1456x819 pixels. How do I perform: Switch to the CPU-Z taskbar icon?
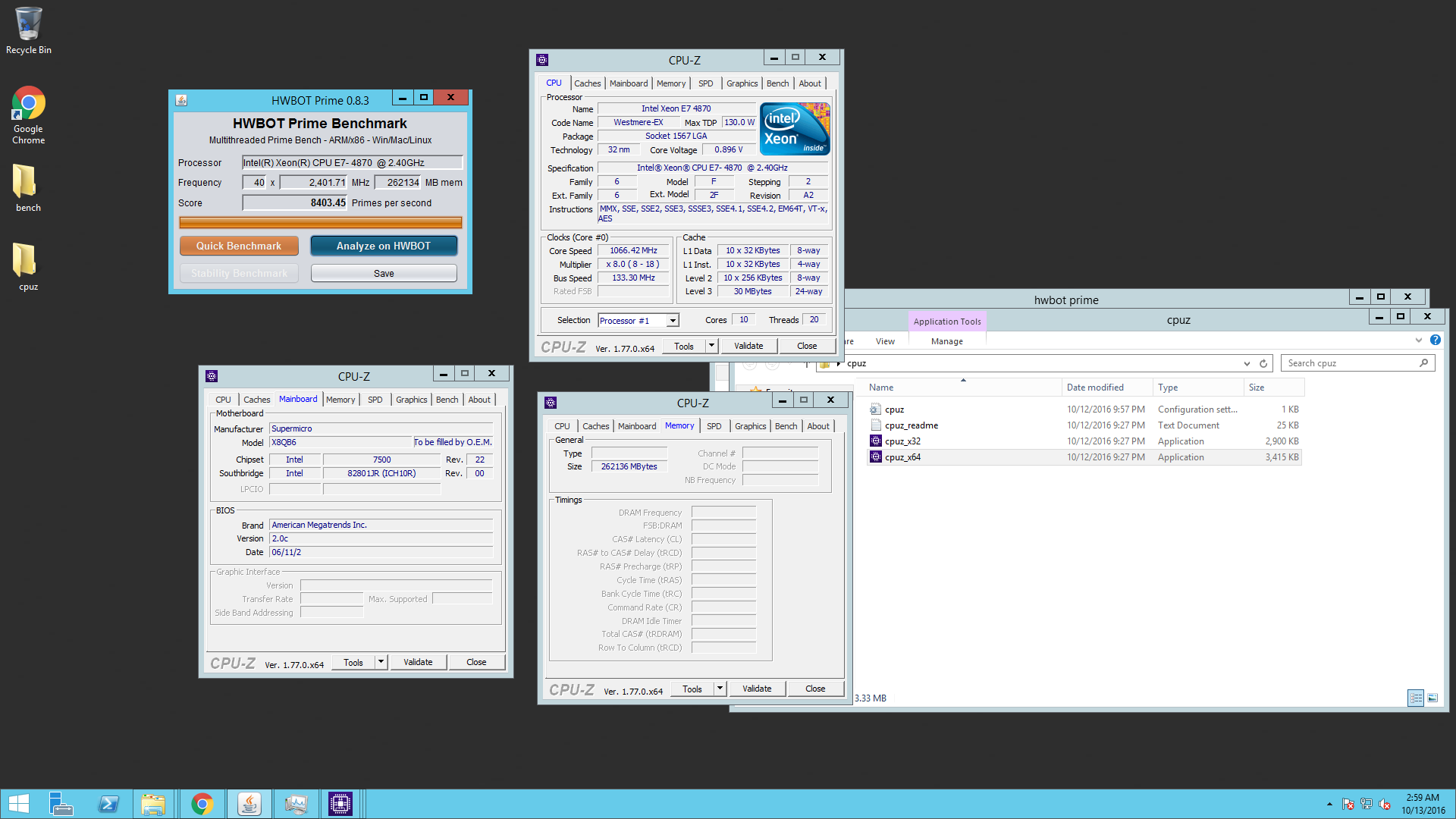coord(340,804)
